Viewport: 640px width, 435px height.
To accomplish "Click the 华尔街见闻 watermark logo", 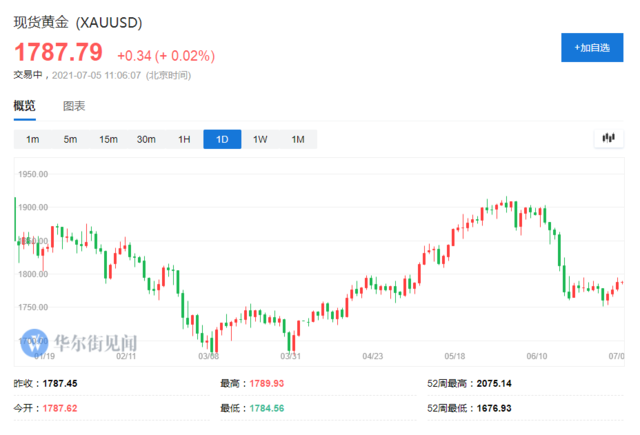I will tap(78, 343).
